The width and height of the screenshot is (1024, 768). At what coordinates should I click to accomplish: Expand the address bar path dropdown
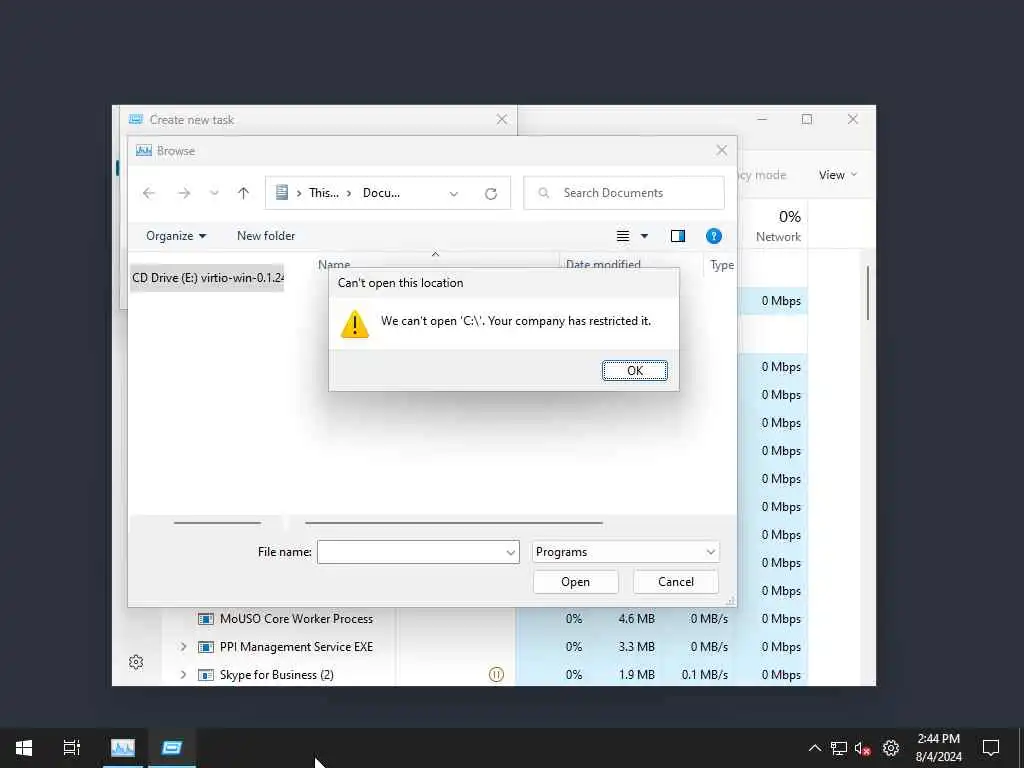coord(453,193)
